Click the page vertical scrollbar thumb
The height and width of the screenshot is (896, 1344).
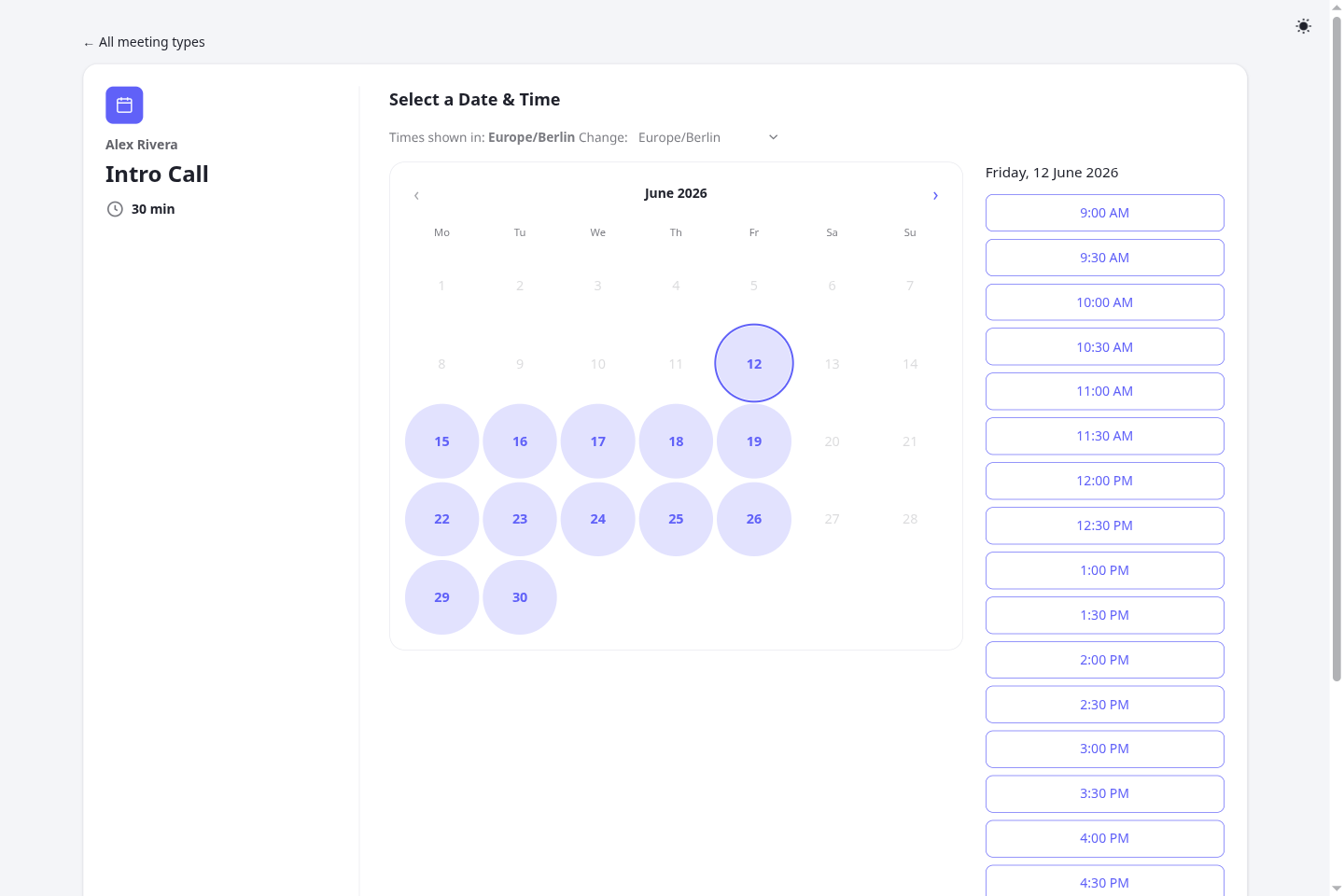click(x=1337, y=349)
